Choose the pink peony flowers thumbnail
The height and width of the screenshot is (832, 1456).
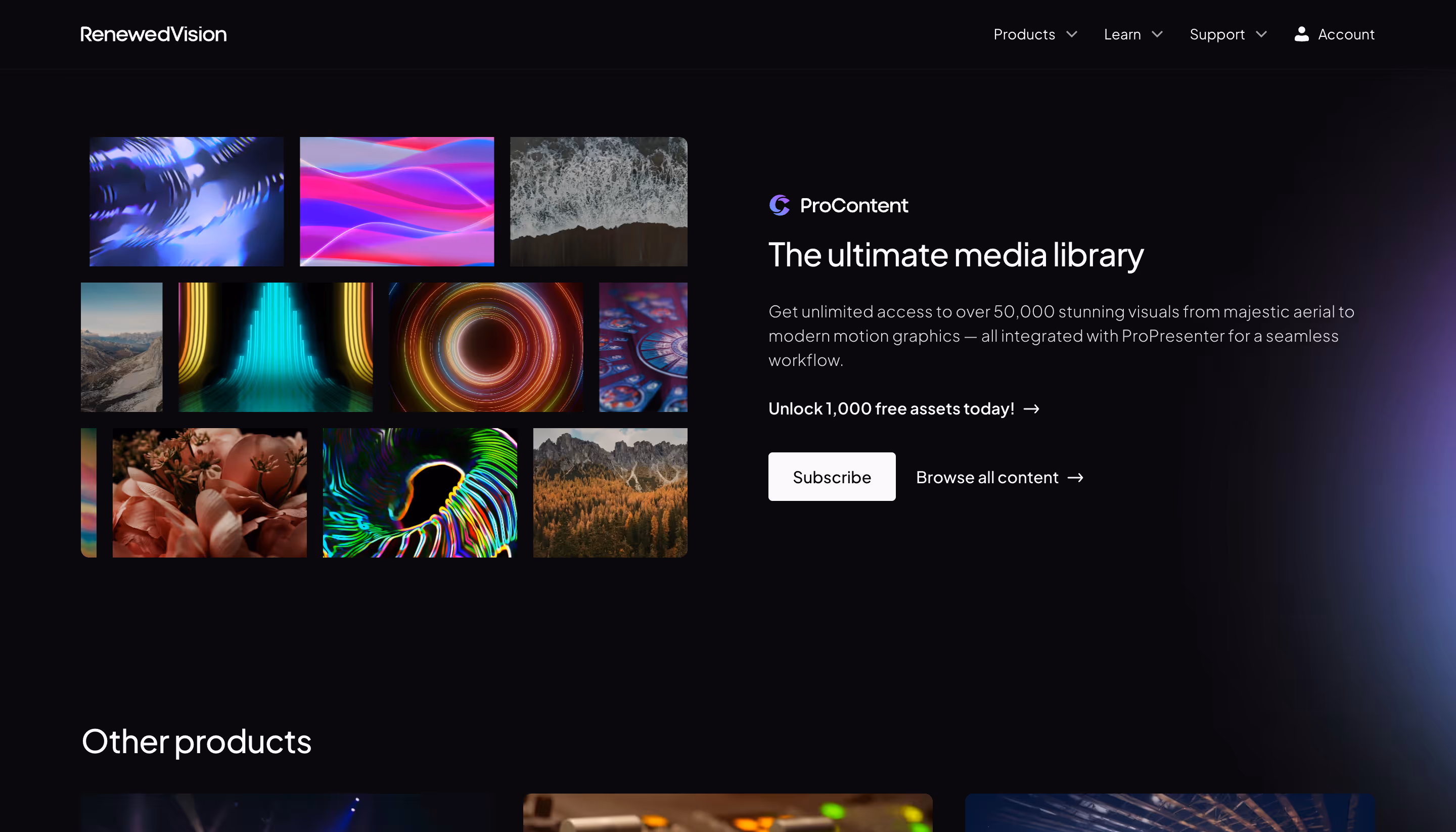tap(209, 492)
